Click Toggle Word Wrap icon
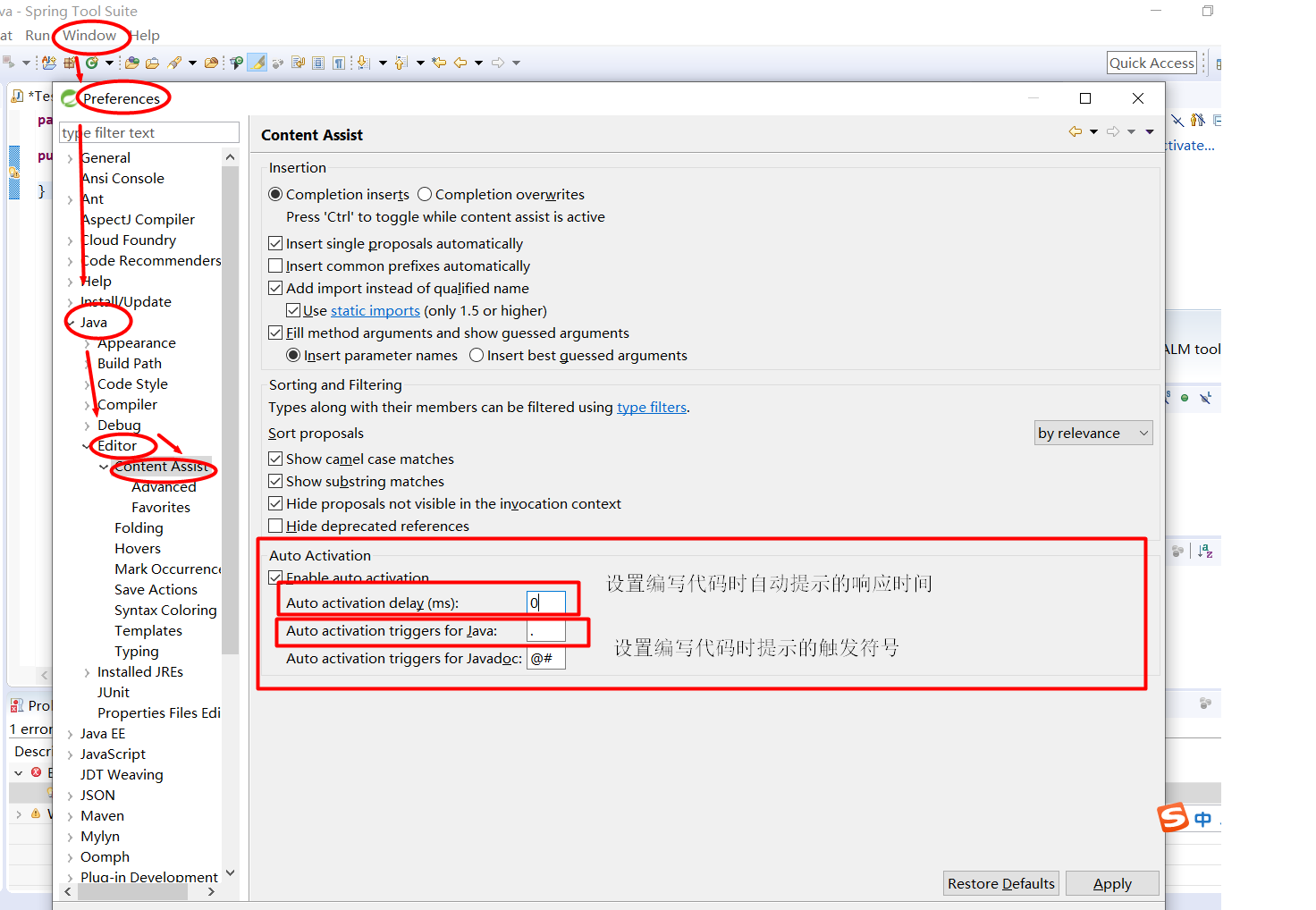The height and width of the screenshot is (910, 1316). point(298,63)
